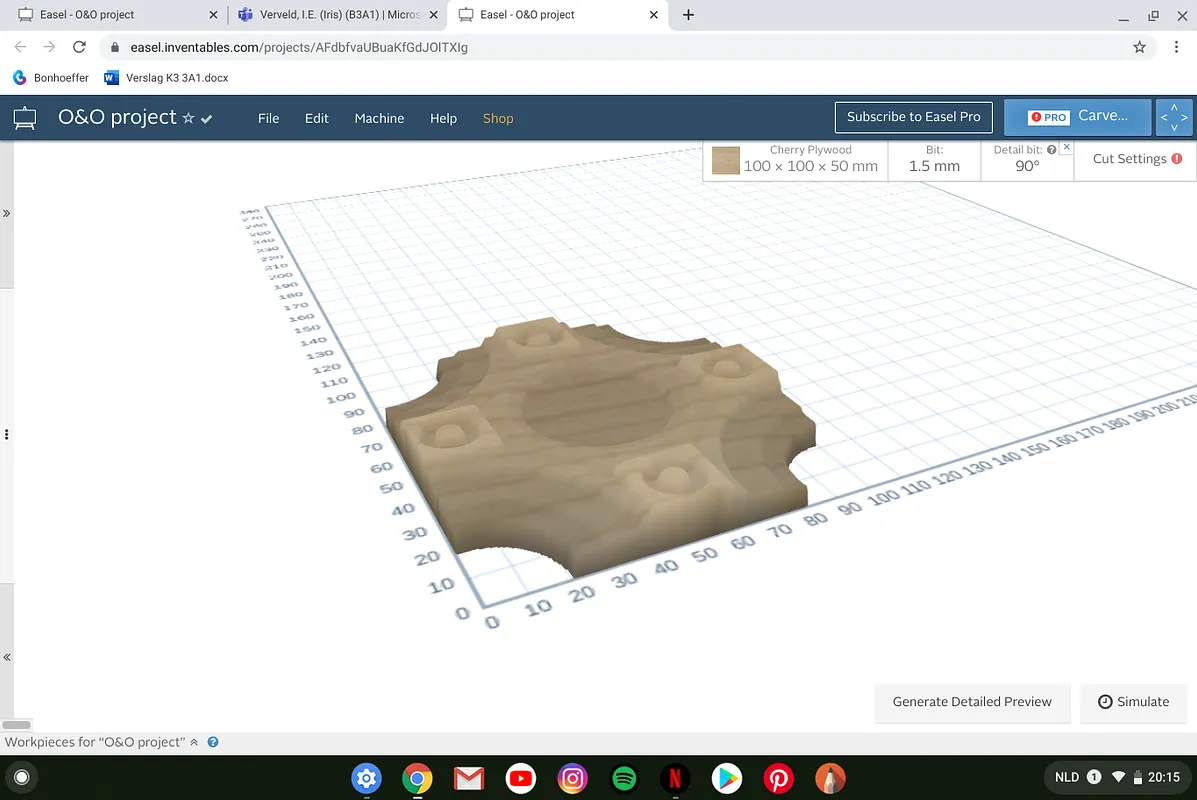Click the Cherry Plywood material swatch

[726, 160]
